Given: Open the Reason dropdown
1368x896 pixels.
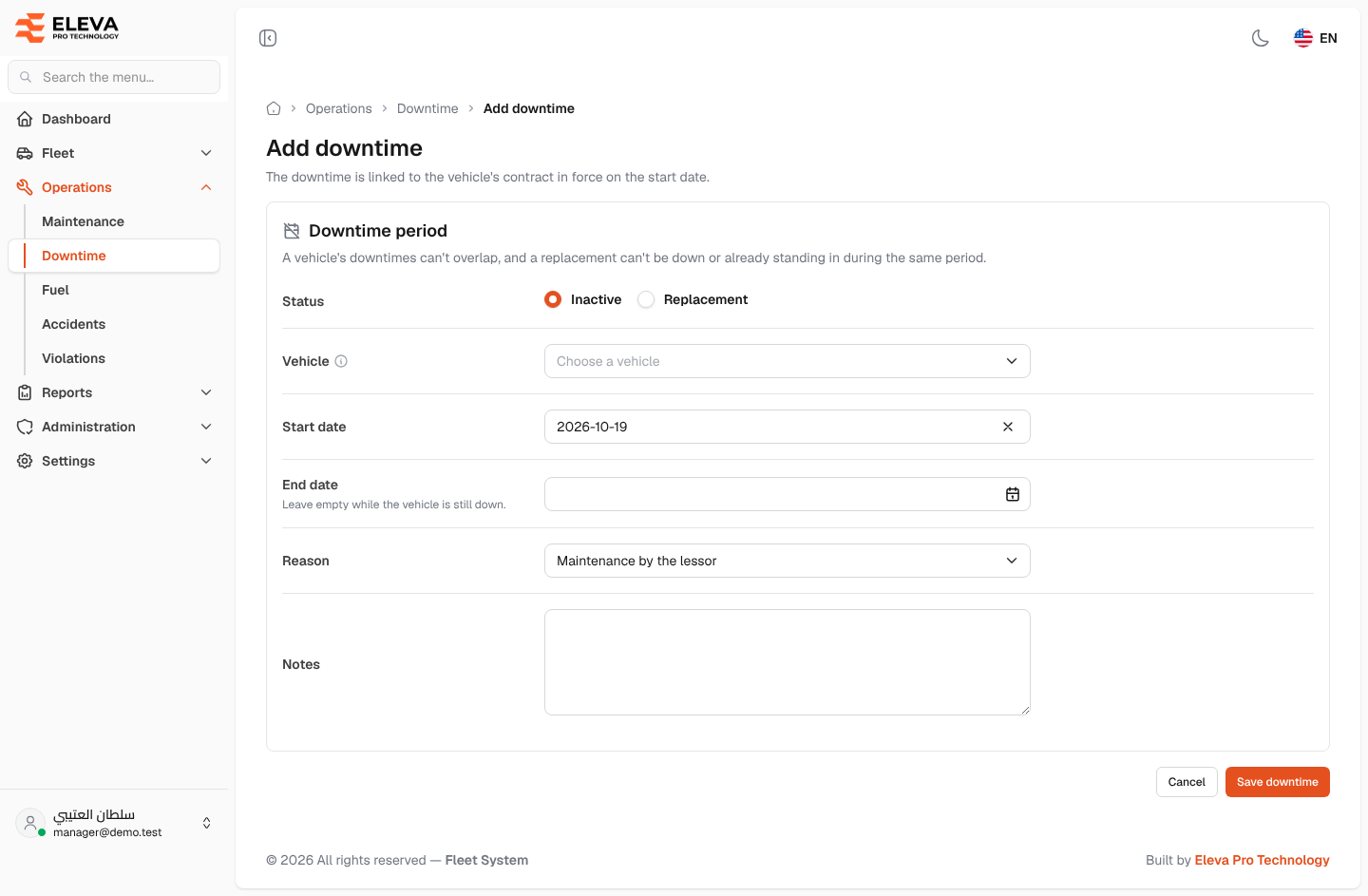Looking at the screenshot, I should pos(788,561).
